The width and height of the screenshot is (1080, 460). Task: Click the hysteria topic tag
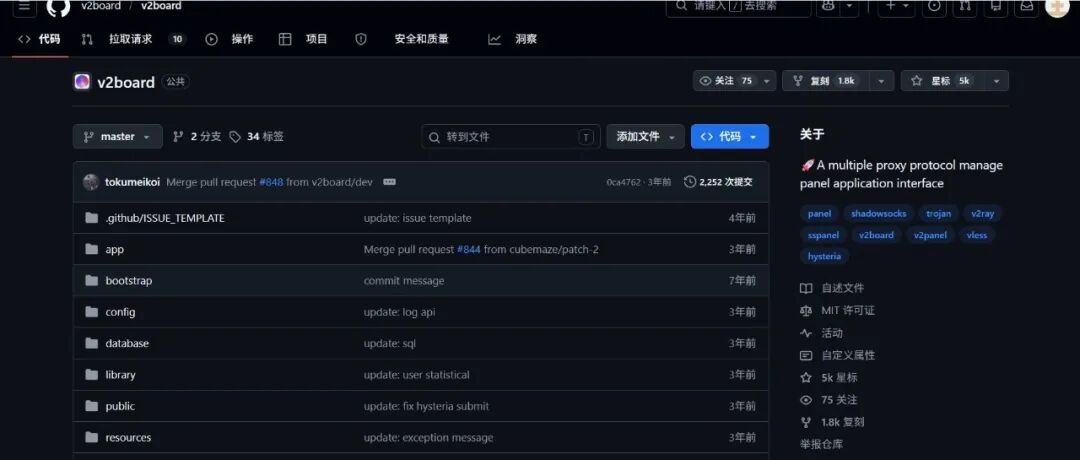tap(824, 256)
